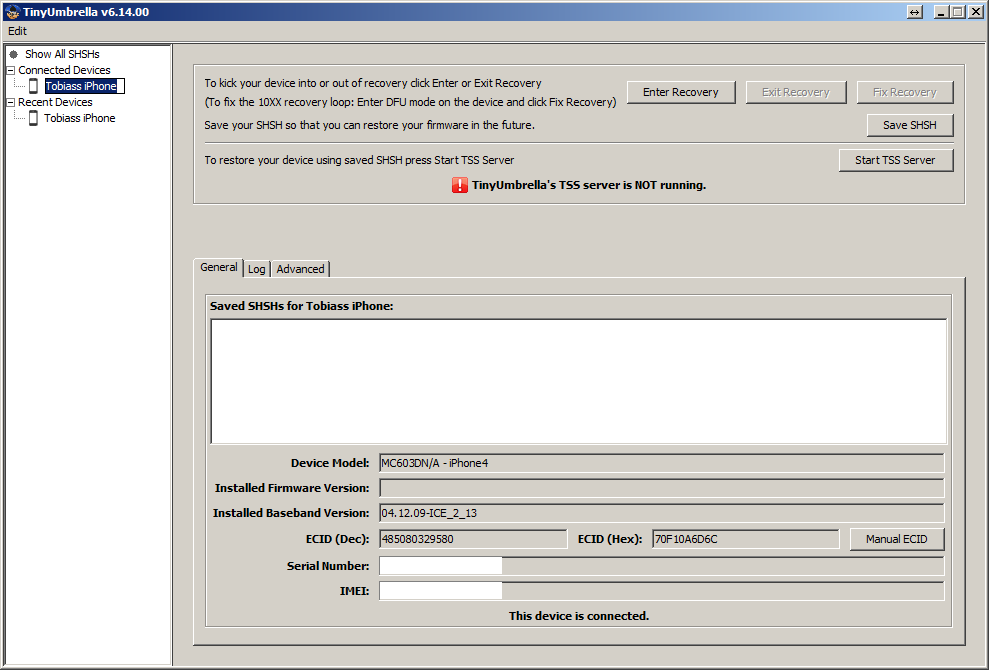Viewport: 989px width, 670px height.
Task: Collapse the Connected Devices tree node
Action: tap(10, 70)
